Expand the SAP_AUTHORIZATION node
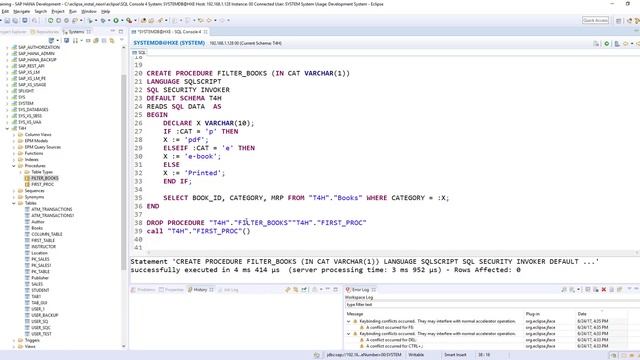 pos(7,47)
